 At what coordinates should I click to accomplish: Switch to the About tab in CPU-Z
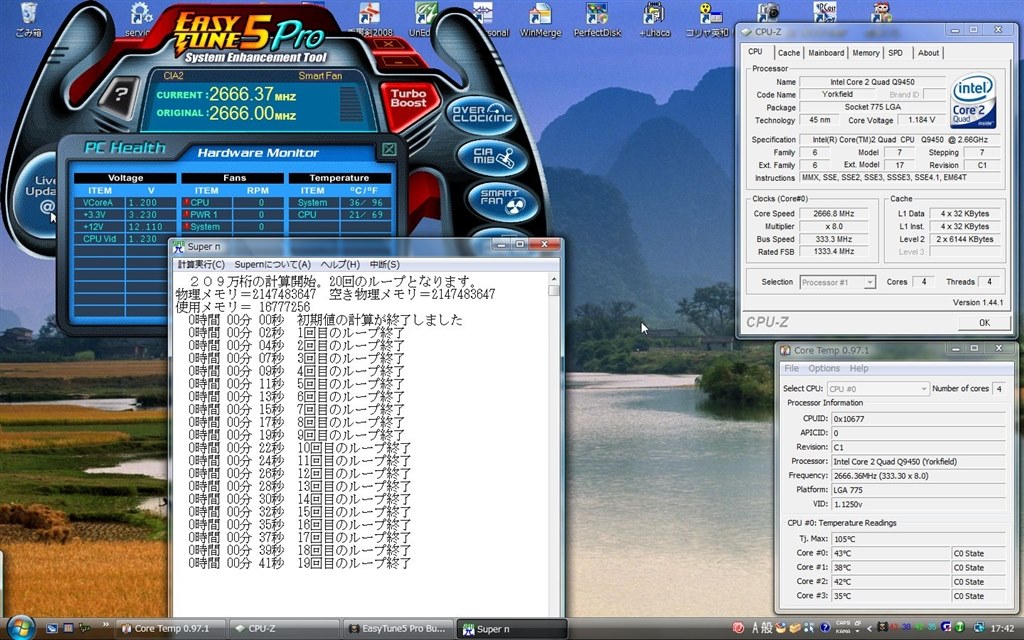[928, 53]
